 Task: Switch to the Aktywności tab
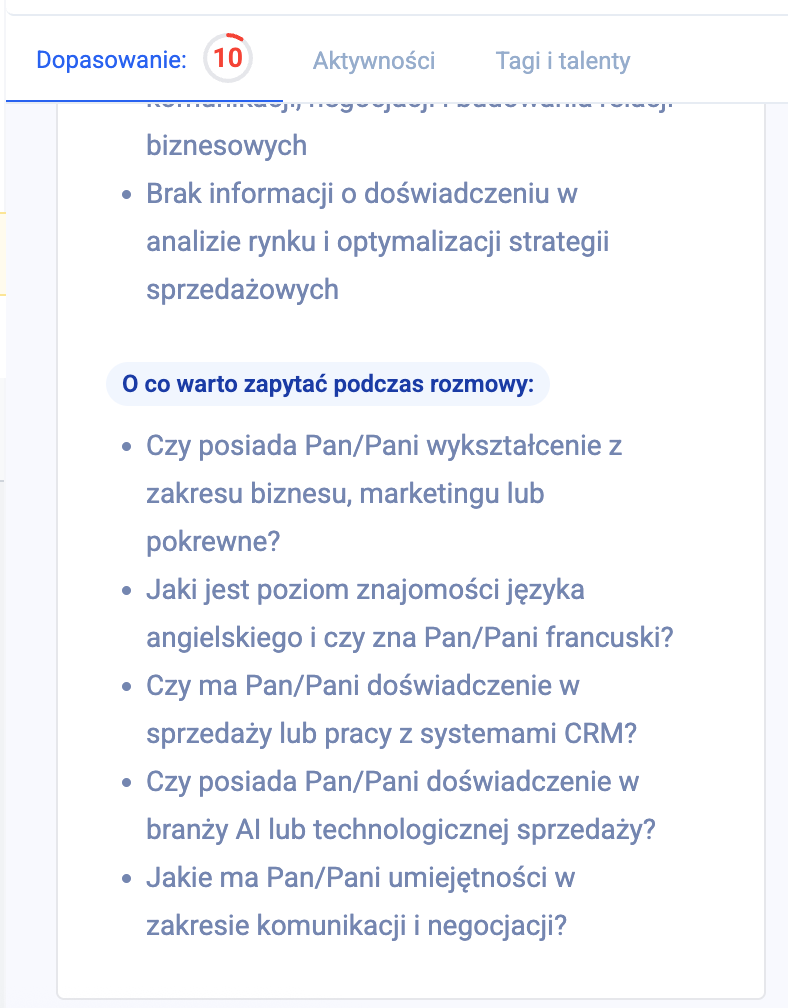374,61
